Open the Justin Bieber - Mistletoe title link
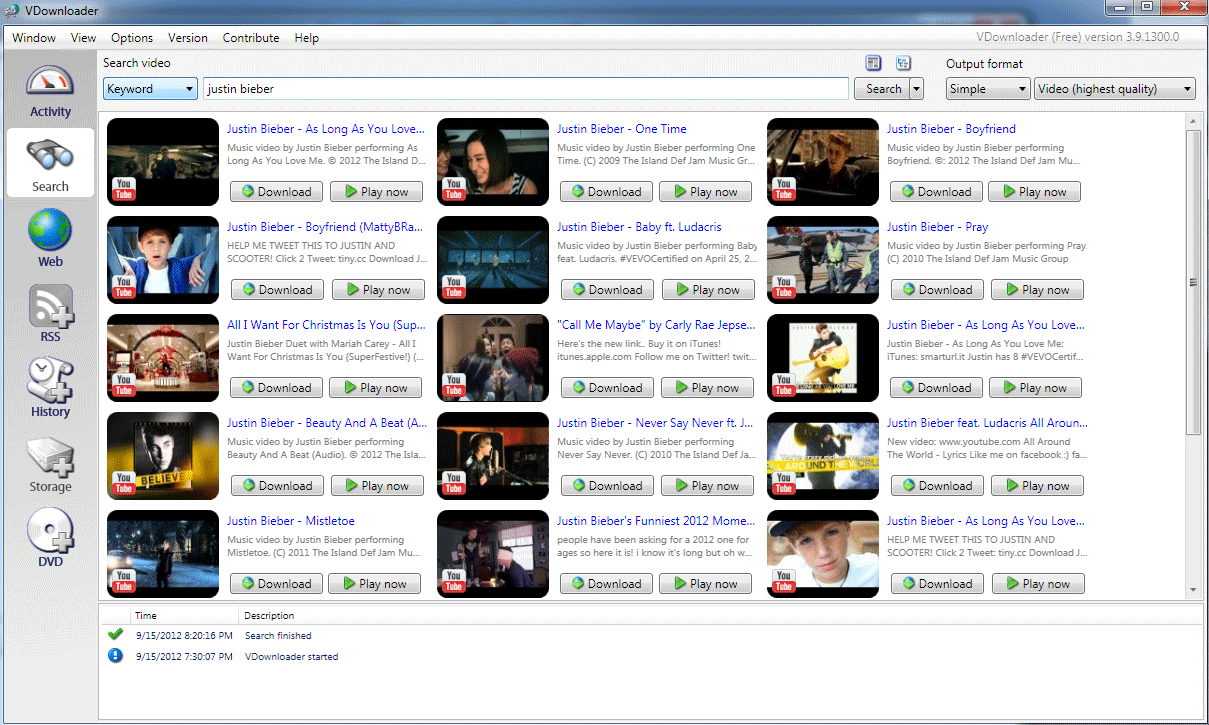Screen dimensions: 1209x725 [x=290, y=521]
